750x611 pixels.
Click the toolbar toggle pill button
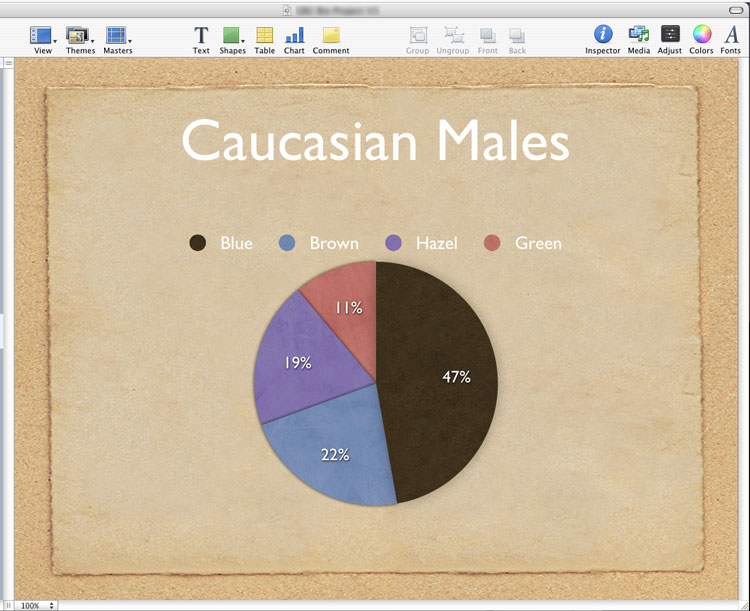735,10
